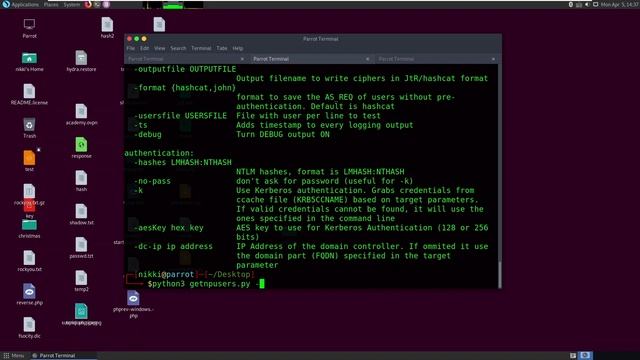Open the System menu
This screenshot has width=640, height=360.
click(72, 4)
